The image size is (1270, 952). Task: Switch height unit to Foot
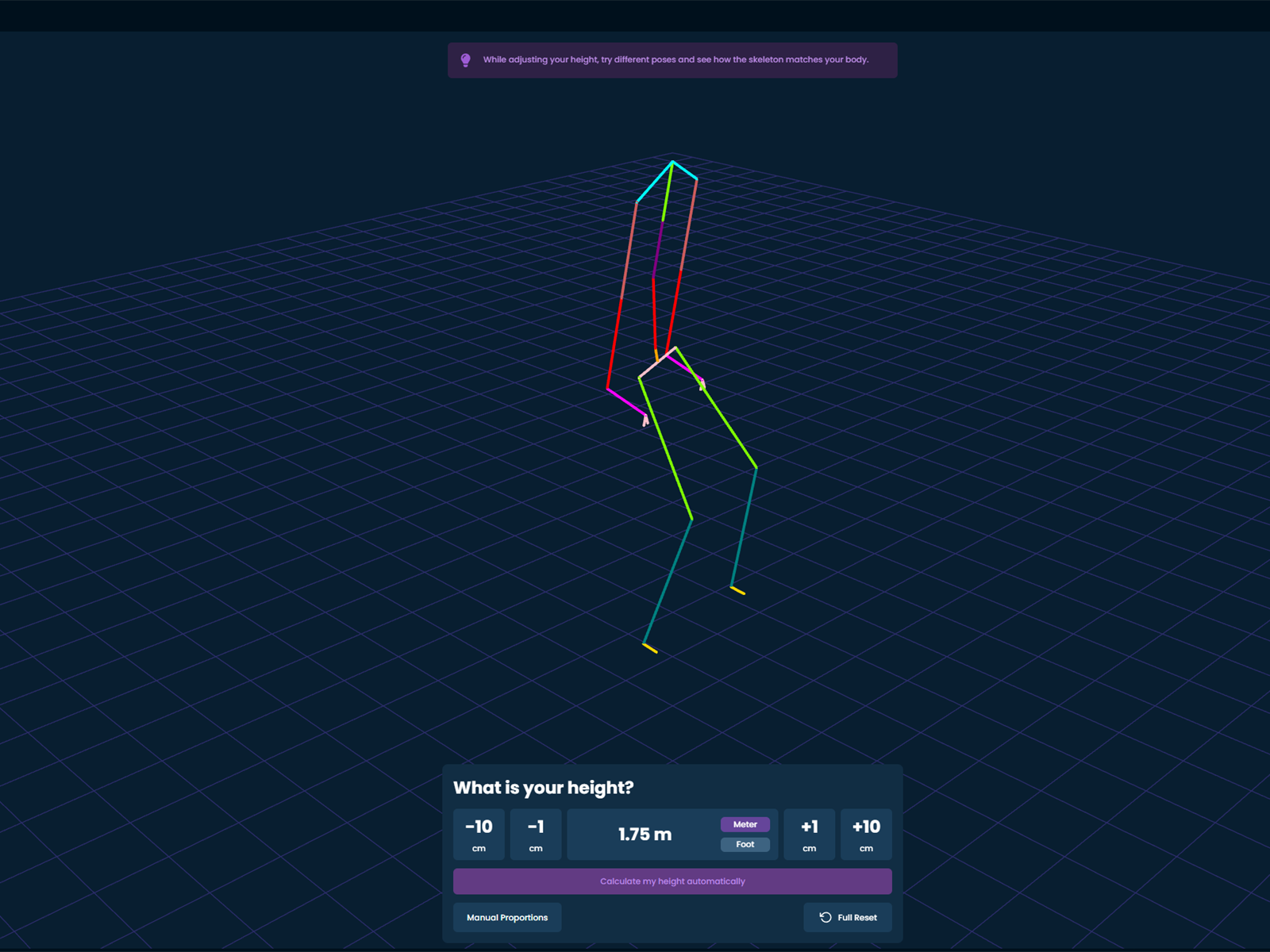click(x=745, y=844)
